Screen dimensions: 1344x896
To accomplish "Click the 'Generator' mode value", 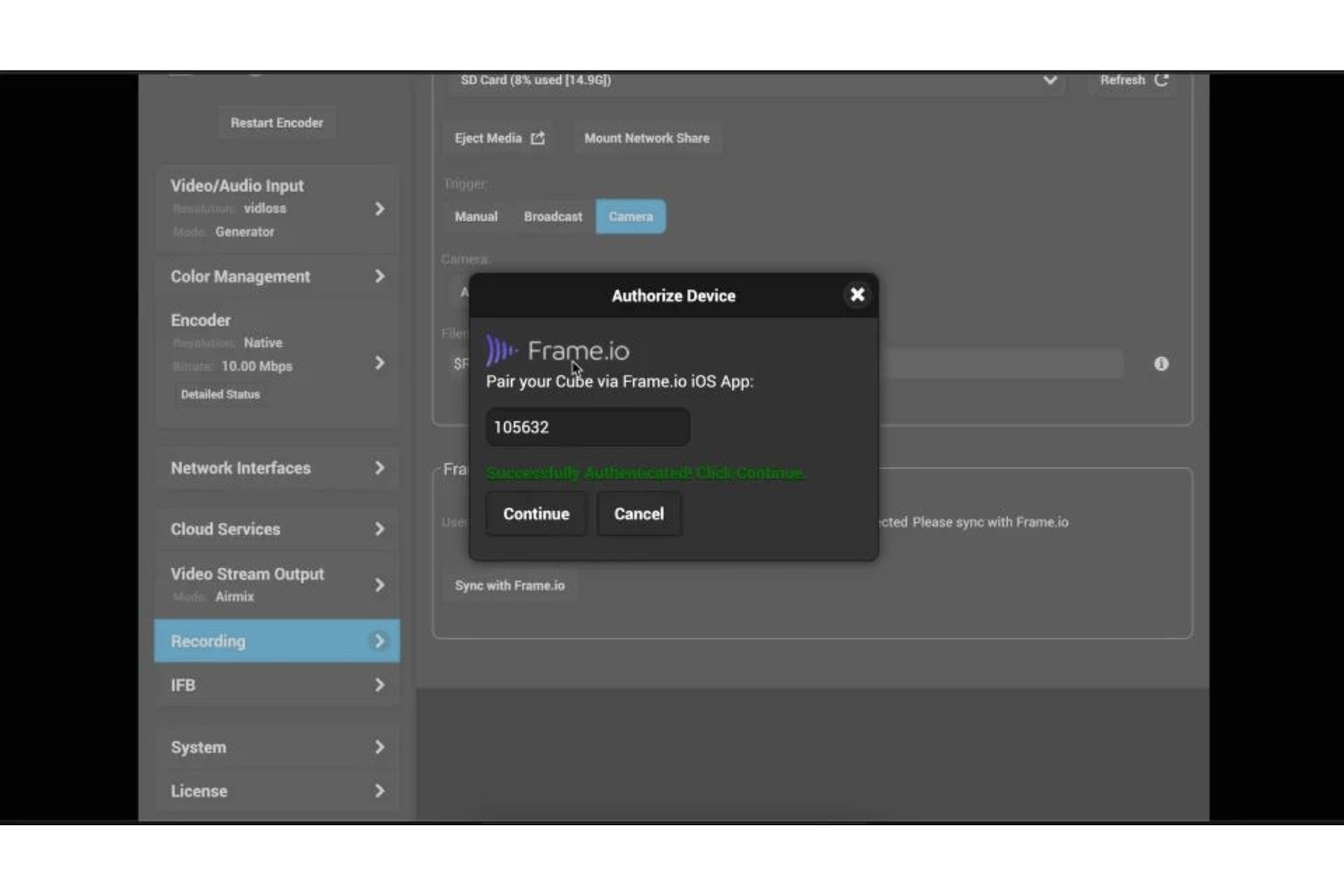I will [x=244, y=232].
